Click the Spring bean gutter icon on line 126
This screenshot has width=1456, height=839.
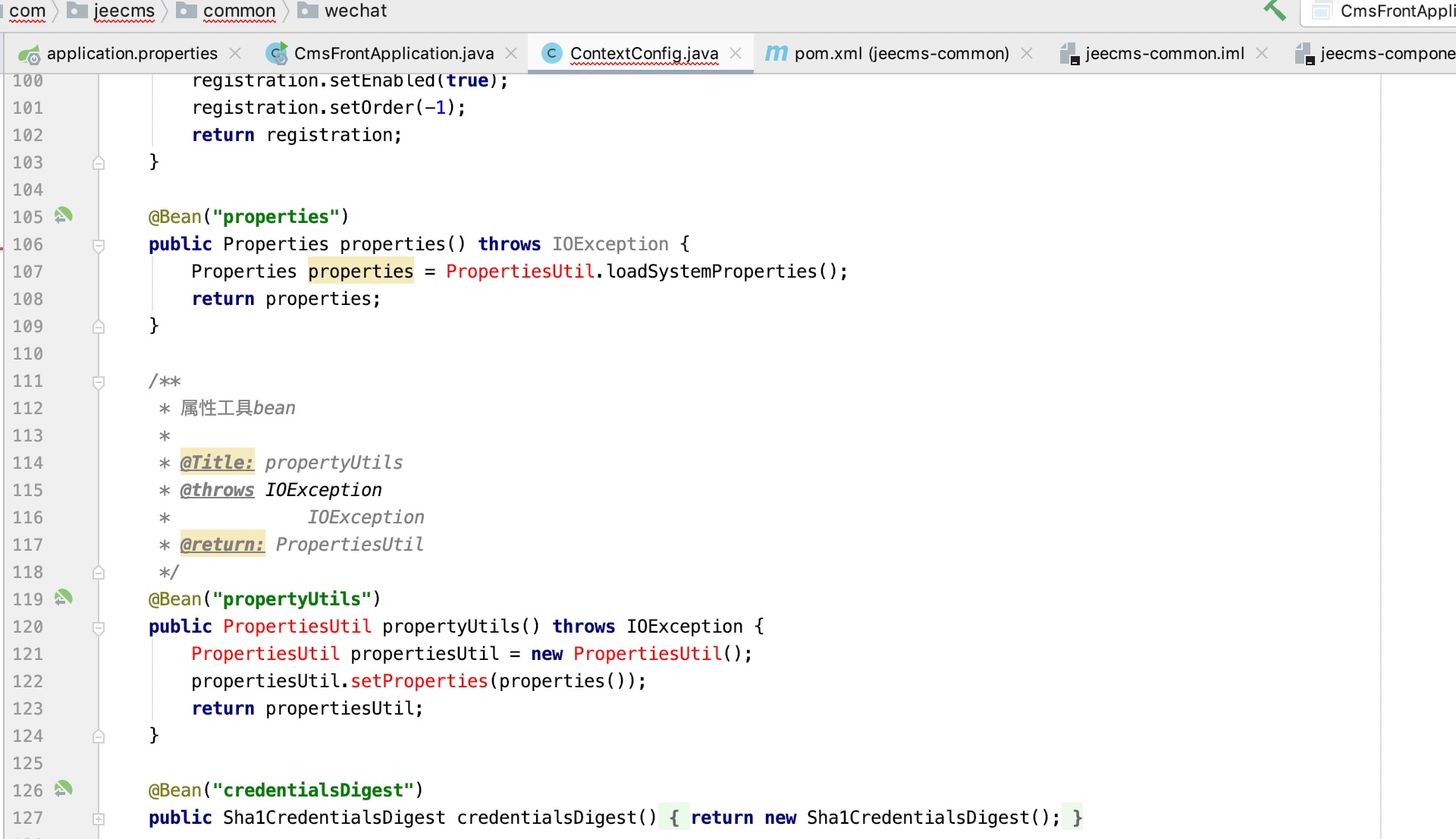click(63, 790)
